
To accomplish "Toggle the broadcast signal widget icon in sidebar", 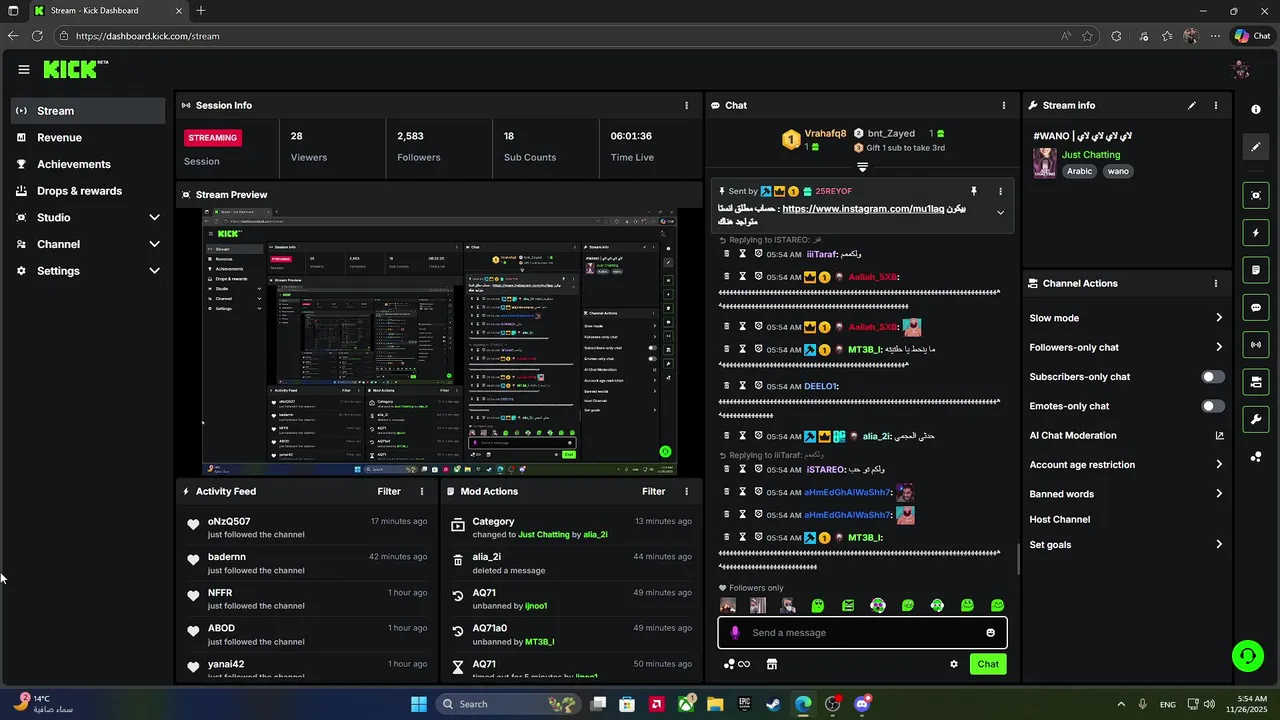I will pos(1256,345).
